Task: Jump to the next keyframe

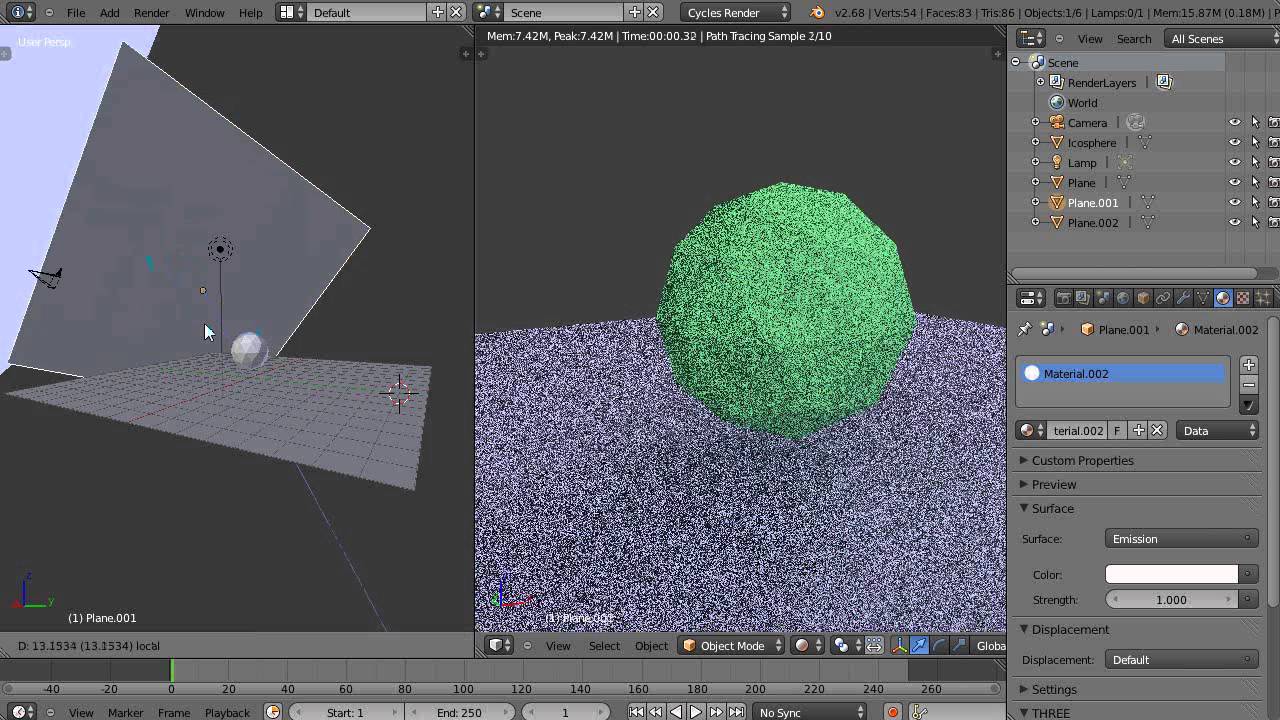Action: (716, 712)
